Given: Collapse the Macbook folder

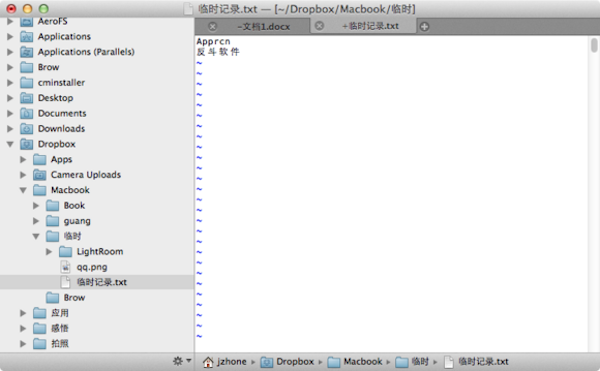Looking at the screenshot, I should pyautogui.click(x=23, y=190).
